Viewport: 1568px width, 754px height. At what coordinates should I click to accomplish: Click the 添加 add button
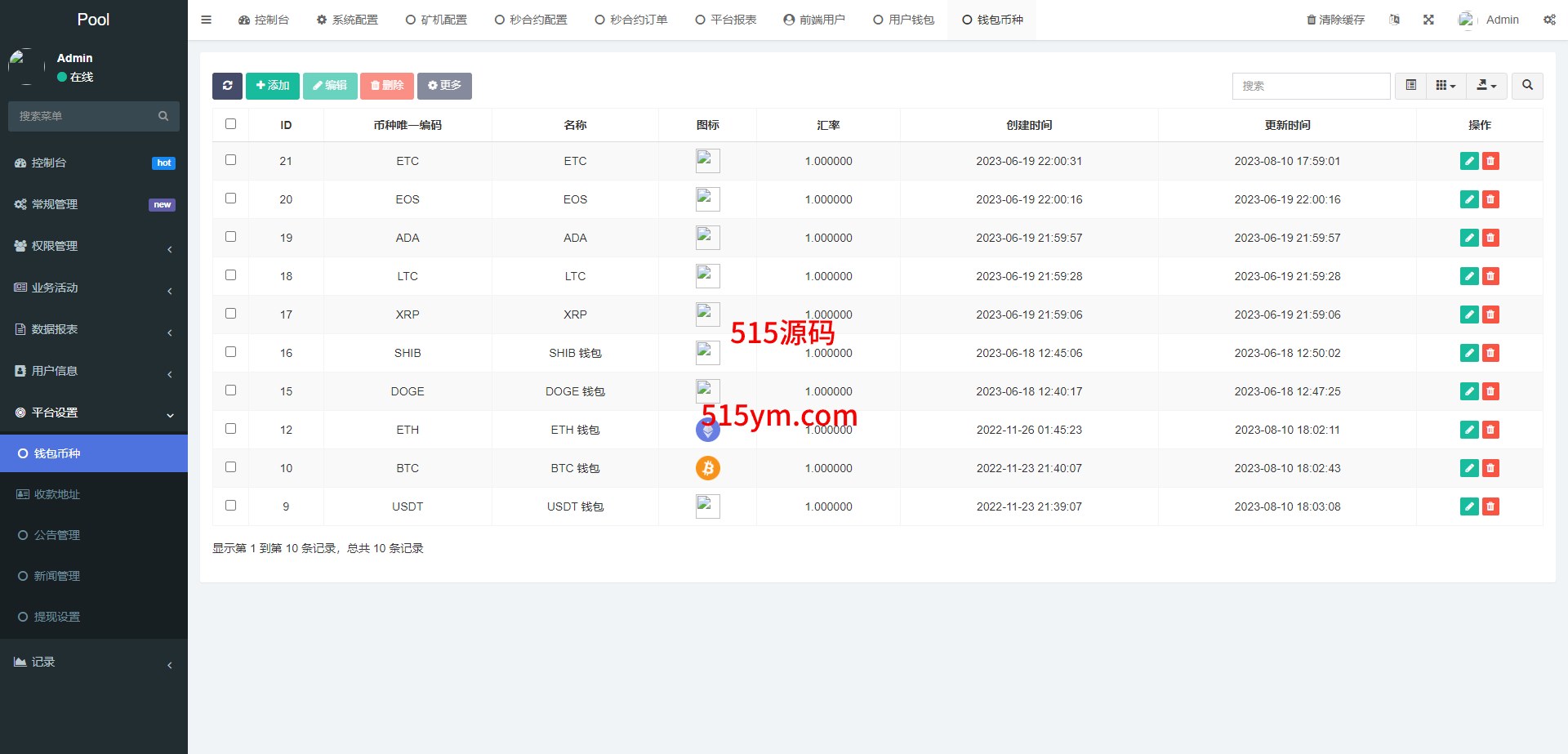273,86
